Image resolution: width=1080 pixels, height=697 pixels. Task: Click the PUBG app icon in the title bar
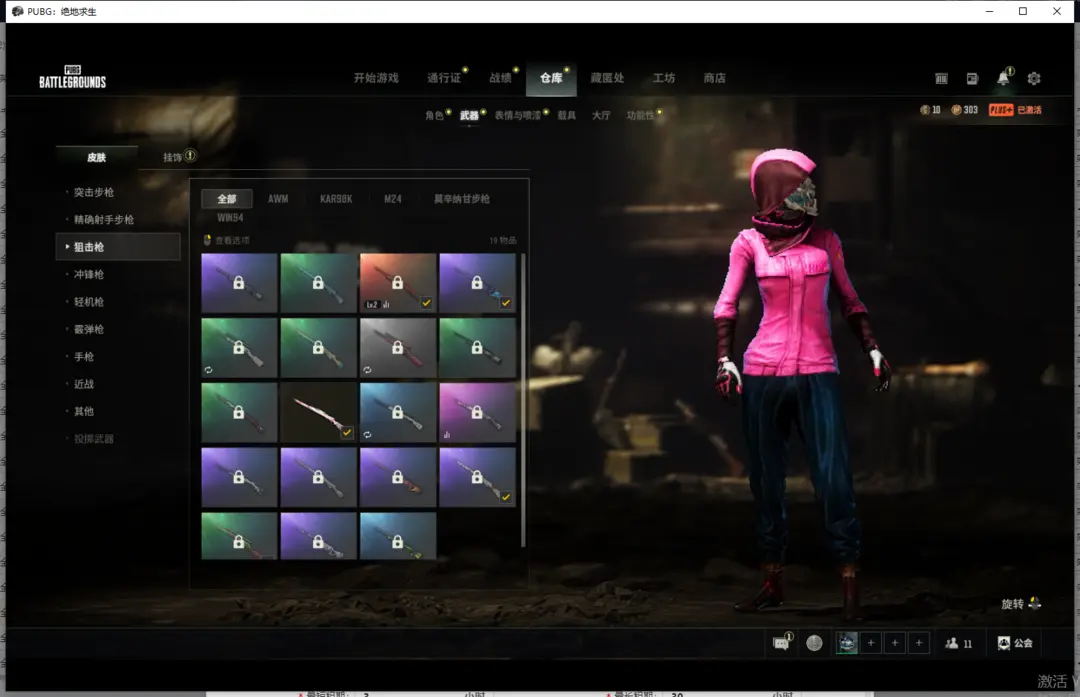[17, 11]
